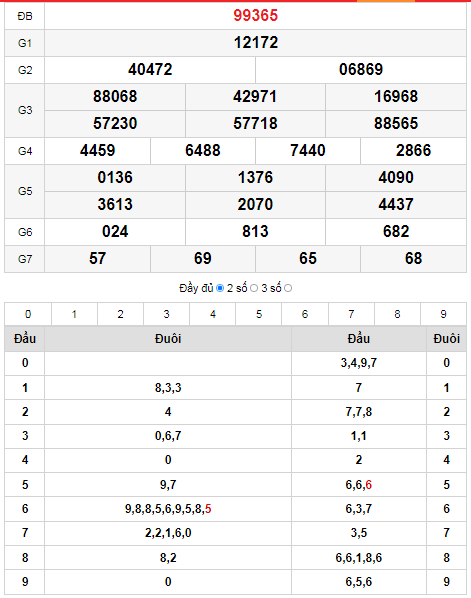The image size is (471, 598).
Task: Select the "2 số" radio option
Action: tap(254, 288)
